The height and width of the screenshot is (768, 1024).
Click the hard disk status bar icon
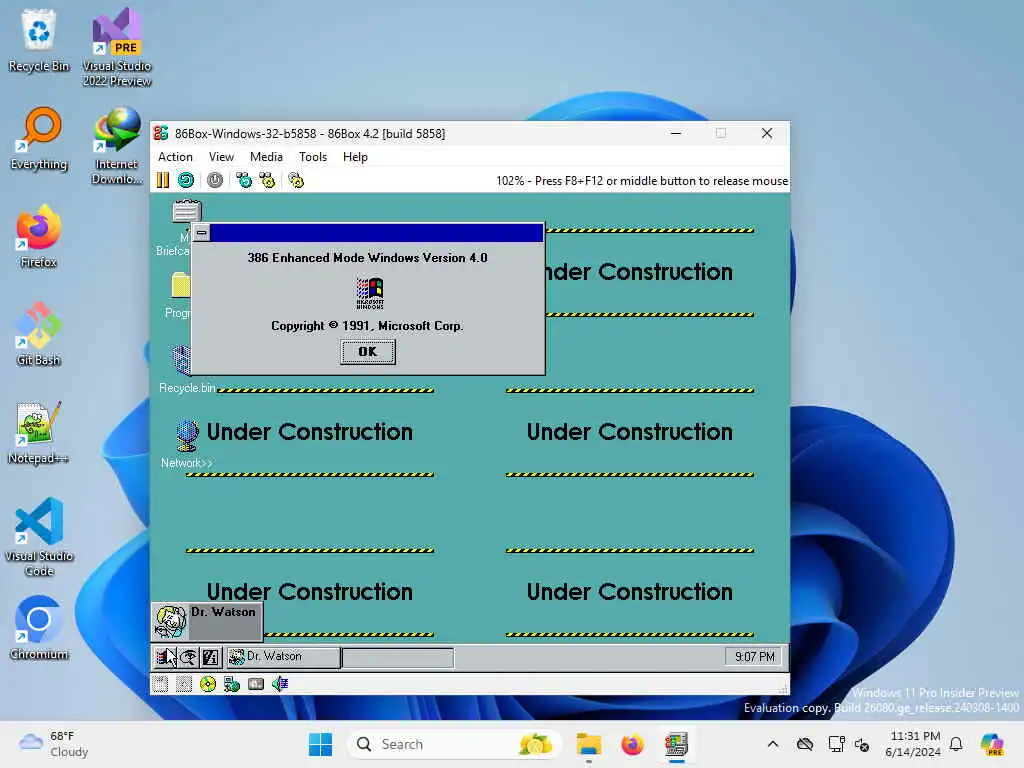256,684
